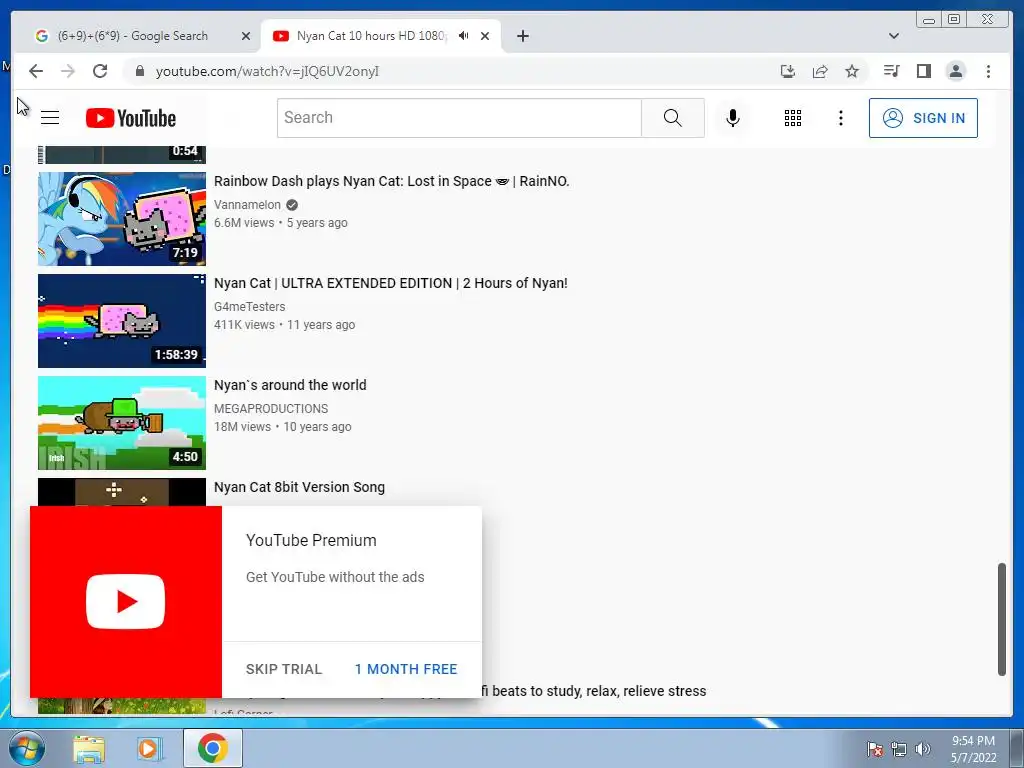This screenshot has width=1024, height=768.
Task: Mute the Nyan Cat tab audio icon
Action: click(x=463, y=36)
